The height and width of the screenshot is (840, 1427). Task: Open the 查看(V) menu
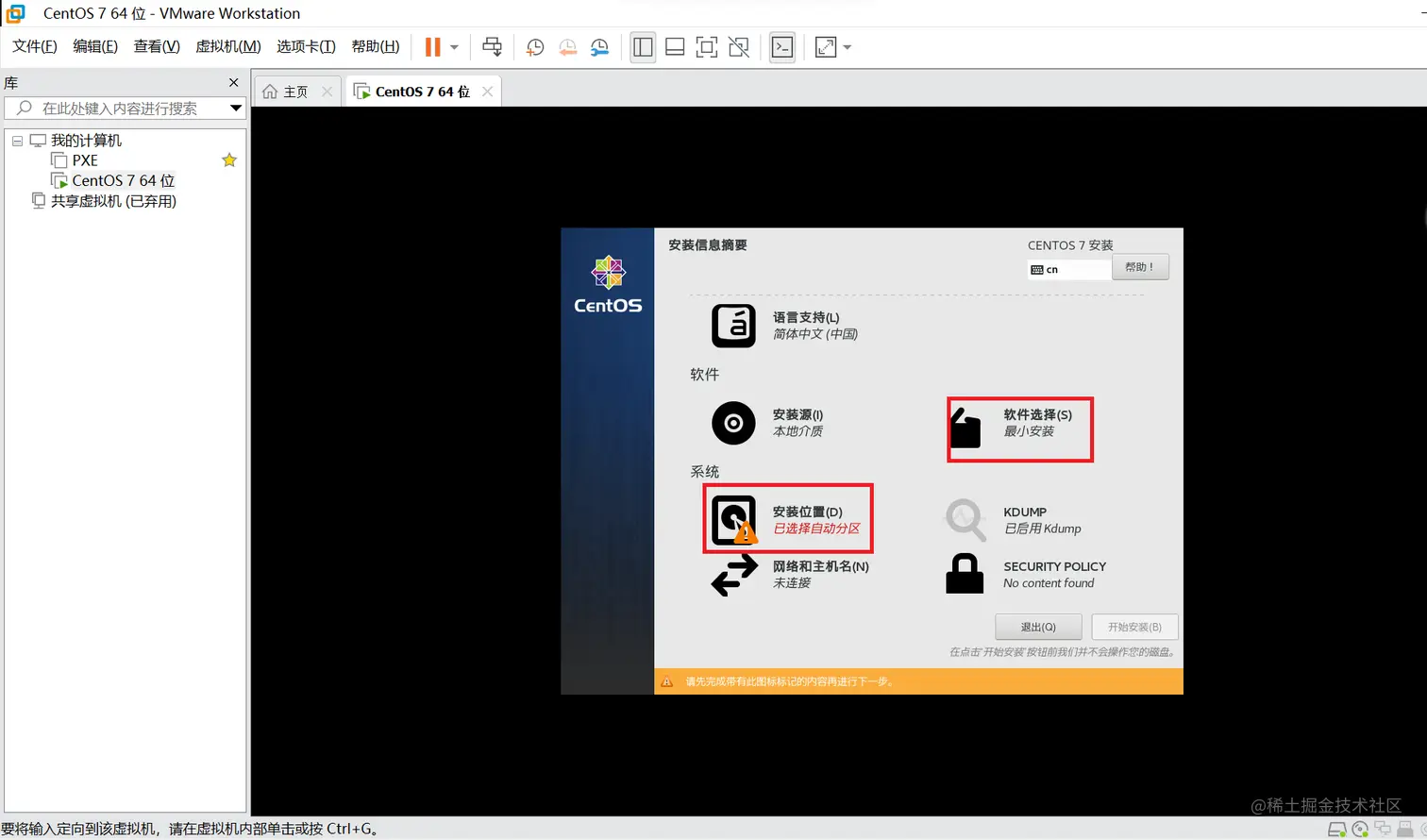(x=157, y=46)
